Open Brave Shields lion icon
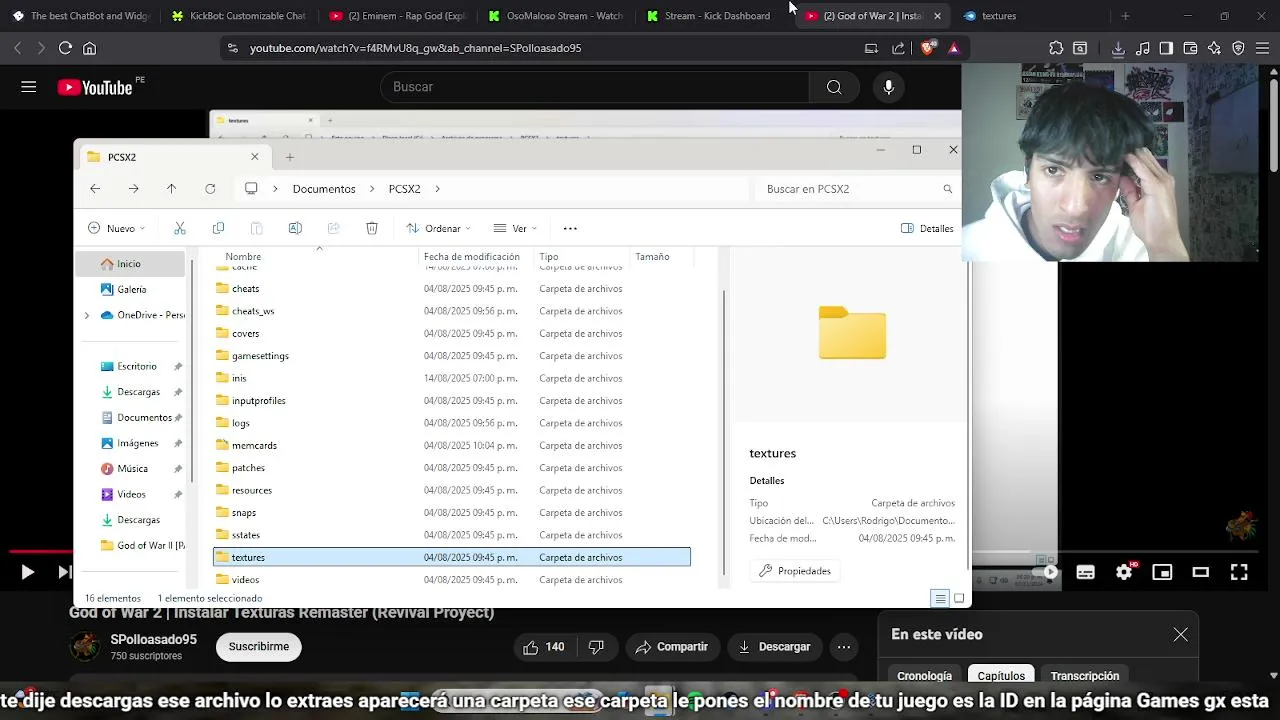 pyautogui.click(x=929, y=48)
